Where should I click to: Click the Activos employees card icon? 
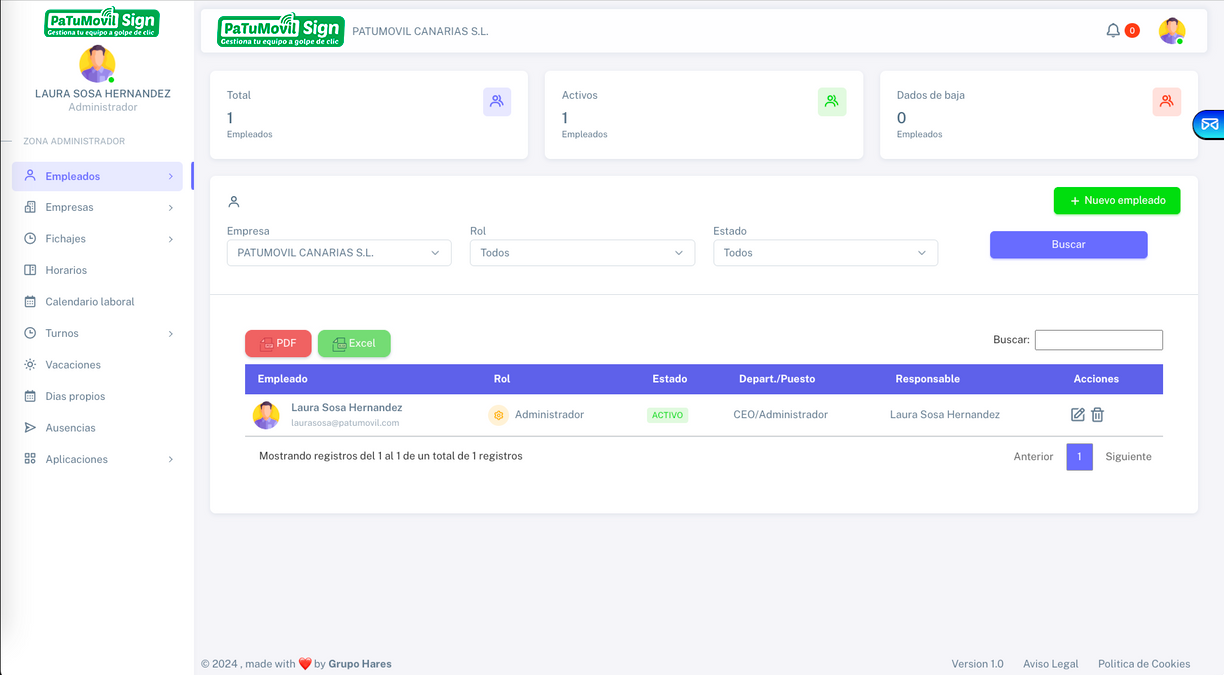click(x=831, y=101)
